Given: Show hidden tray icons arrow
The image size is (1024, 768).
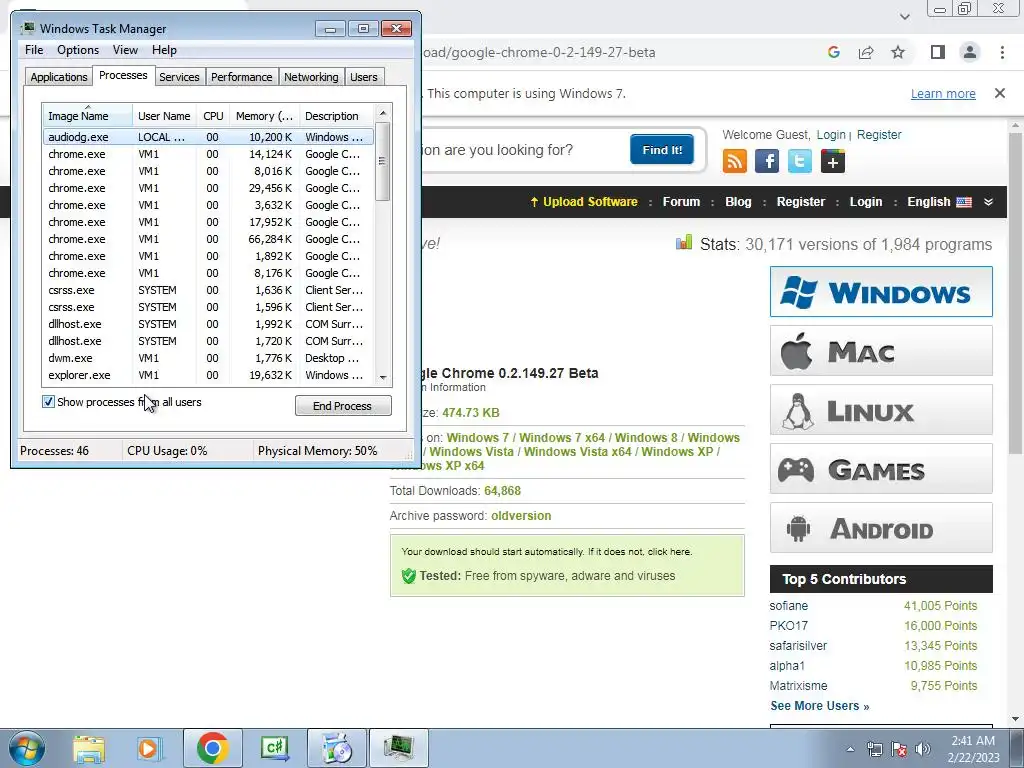Looking at the screenshot, I should click(850, 749).
